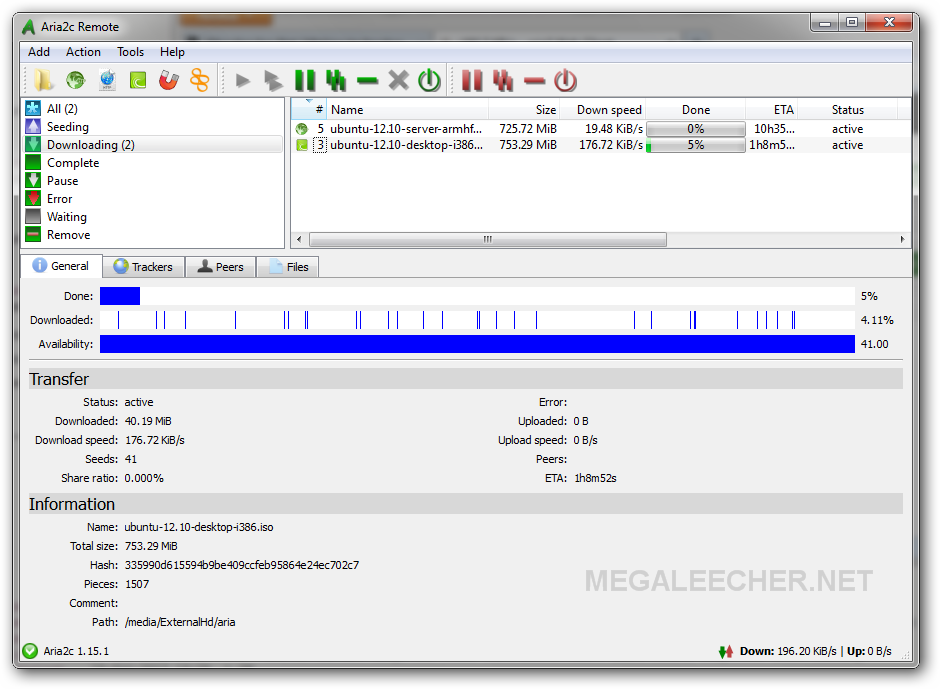Select the Error filter
The width and height of the screenshot is (940, 689).
coord(152,198)
